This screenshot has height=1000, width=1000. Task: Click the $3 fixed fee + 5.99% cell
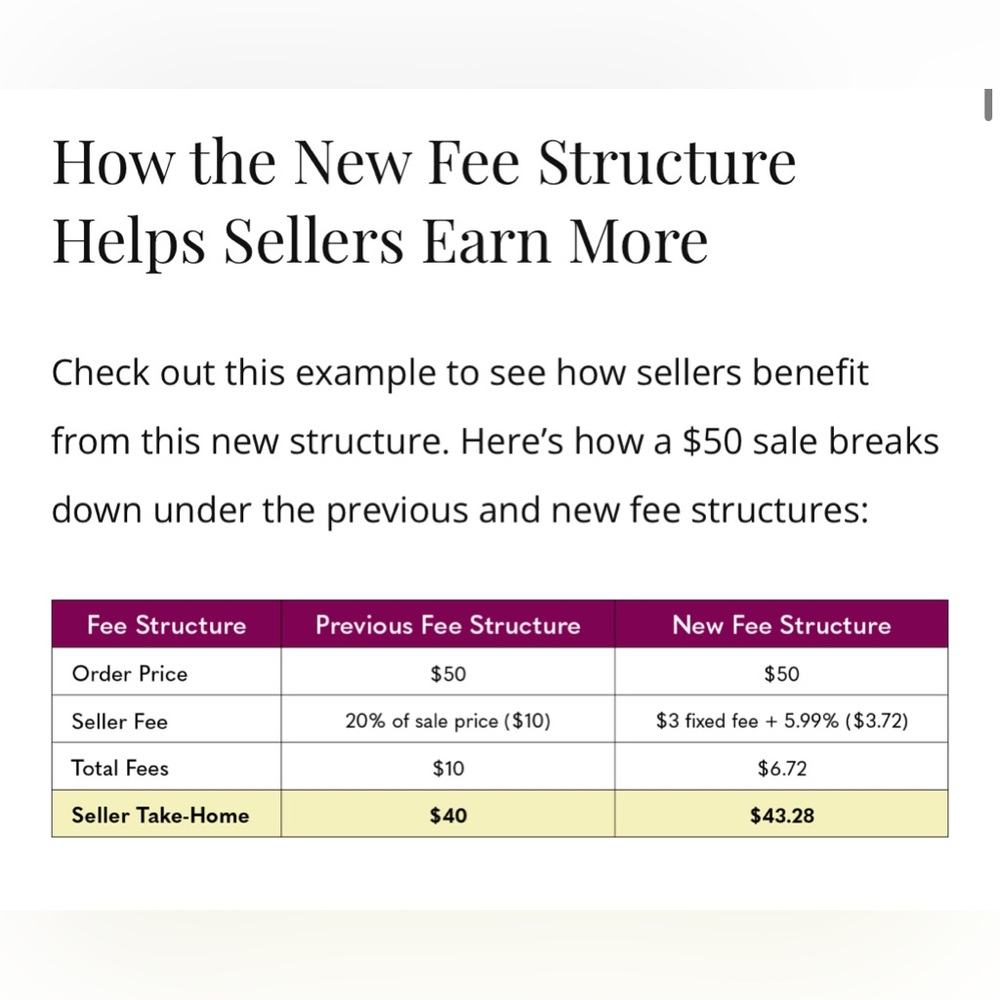click(x=781, y=720)
